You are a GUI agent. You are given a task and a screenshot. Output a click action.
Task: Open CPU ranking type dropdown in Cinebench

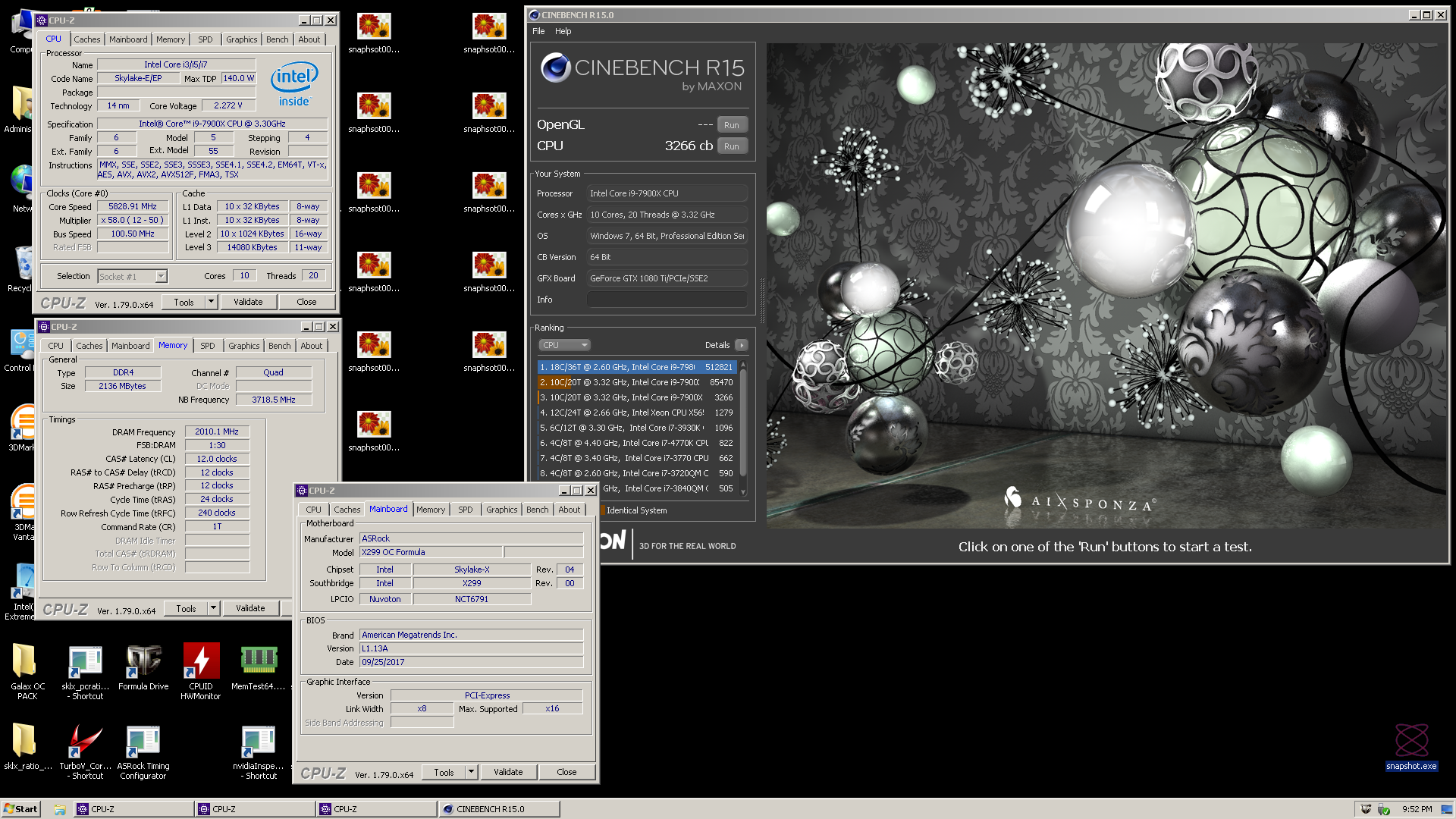564,345
